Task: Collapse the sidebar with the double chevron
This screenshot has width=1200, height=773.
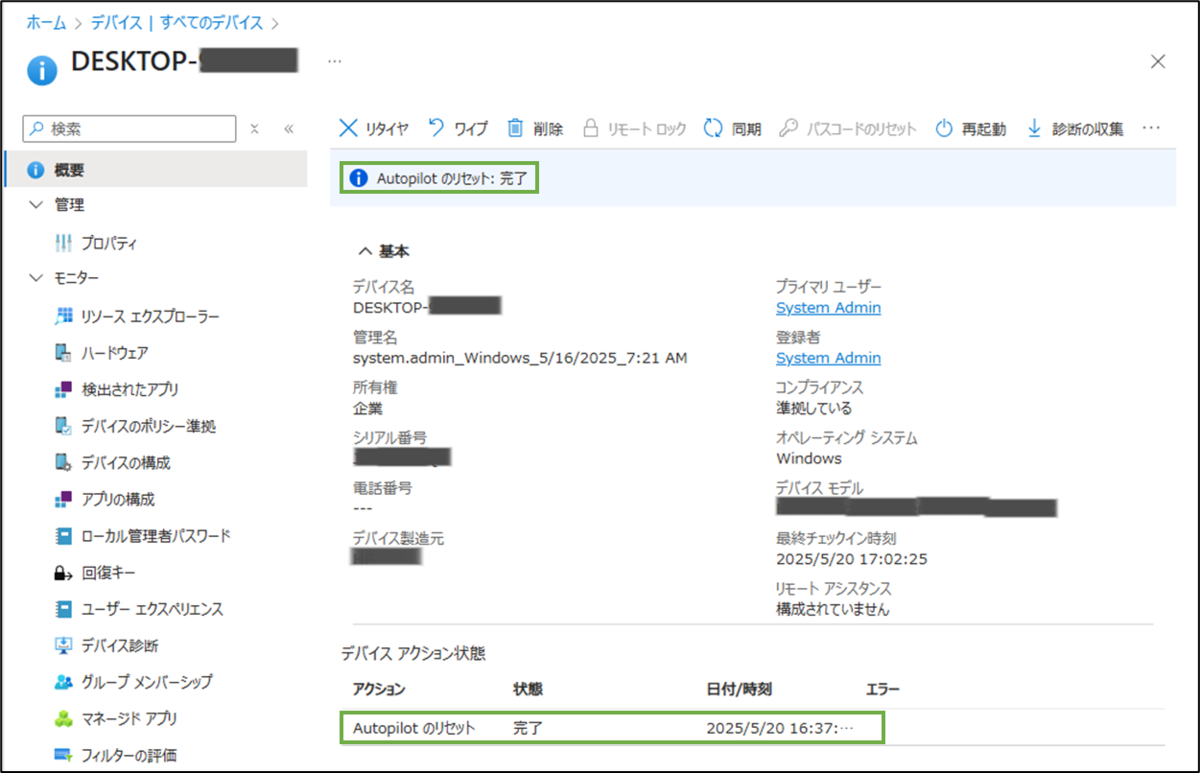Action: click(x=289, y=128)
